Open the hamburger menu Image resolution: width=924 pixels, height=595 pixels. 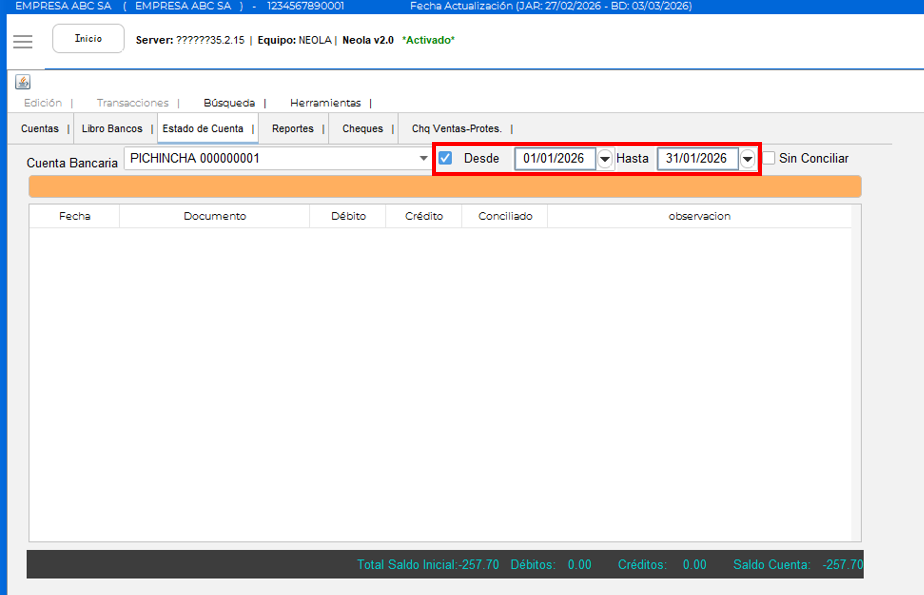coord(22,41)
